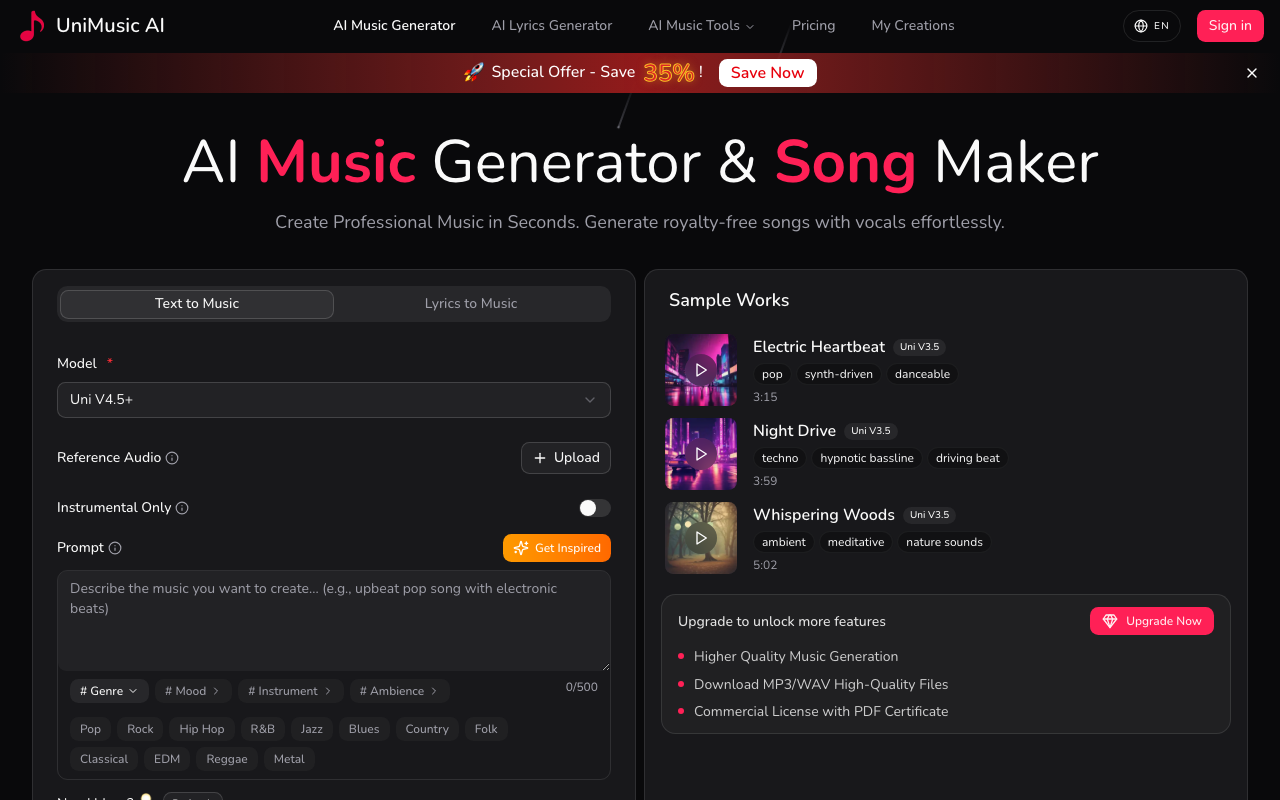The image size is (1280, 800).
Task: Open the Model dropdown Uni V4.5+
Action: [334, 400]
